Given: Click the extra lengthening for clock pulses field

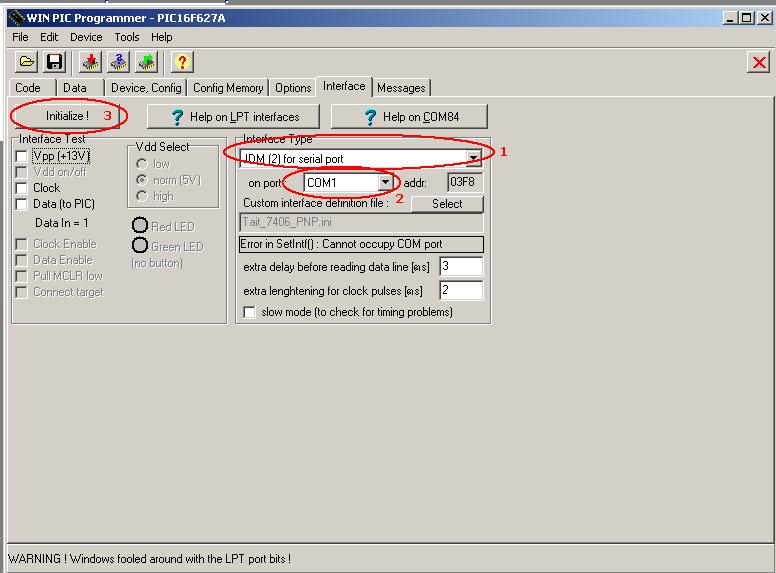Looking at the screenshot, I should (x=461, y=290).
